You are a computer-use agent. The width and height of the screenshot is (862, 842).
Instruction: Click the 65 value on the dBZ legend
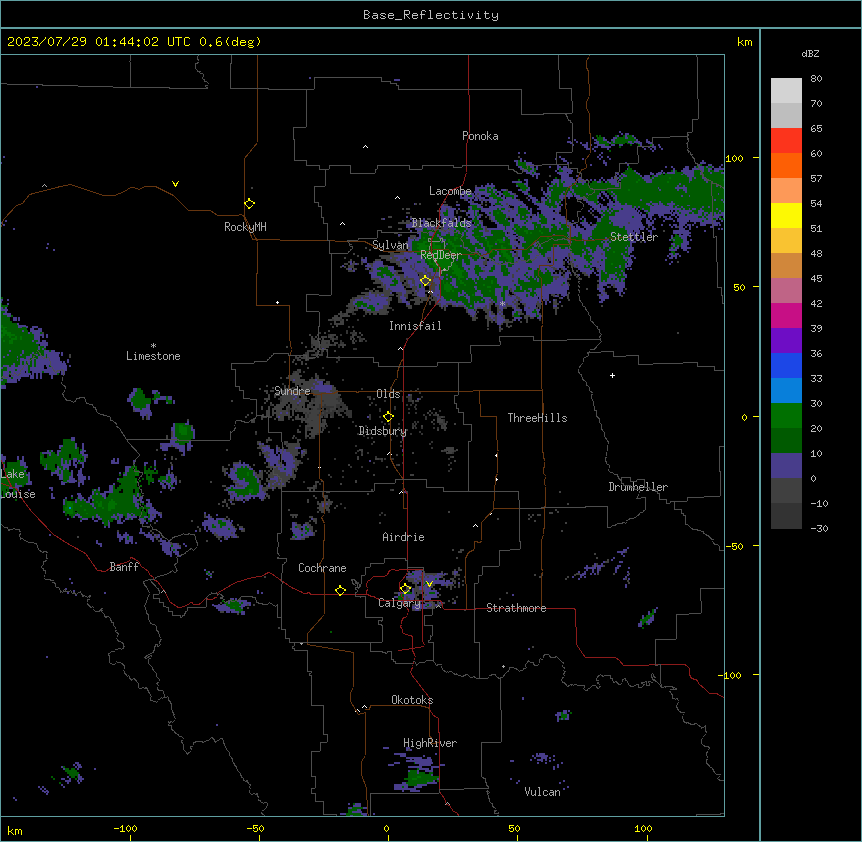(x=816, y=129)
